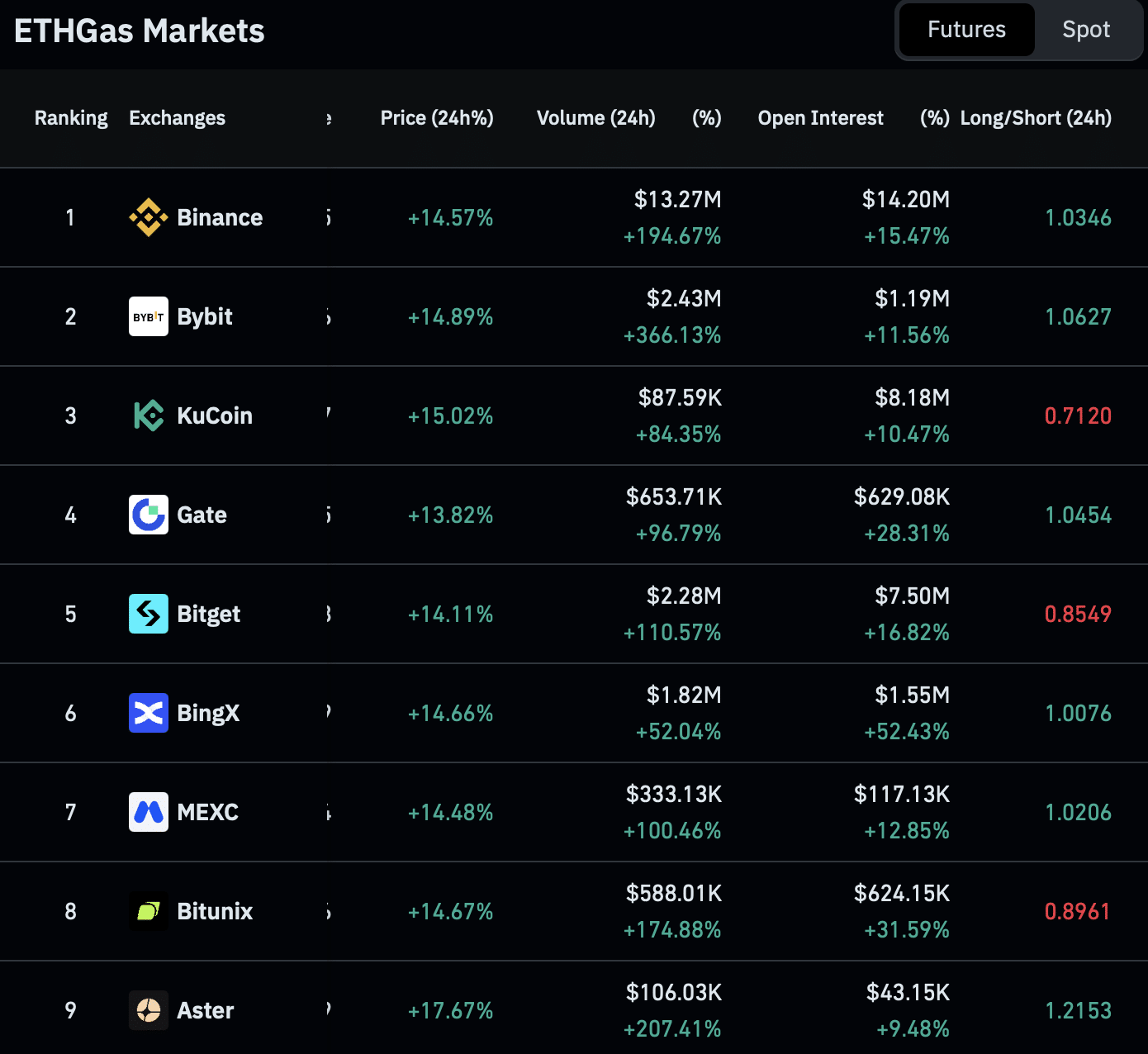Click KuCoin volume $87.59K
1148x1054 pixels.
tap(680, 397)
